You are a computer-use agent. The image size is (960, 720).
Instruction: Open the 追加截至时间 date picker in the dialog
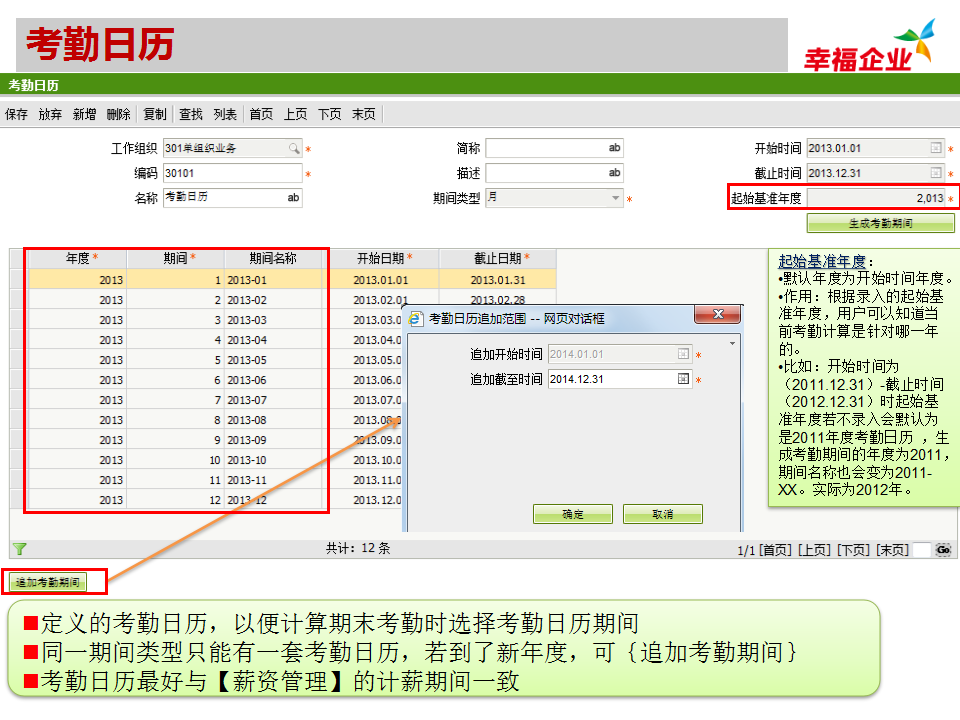[685, 379]
